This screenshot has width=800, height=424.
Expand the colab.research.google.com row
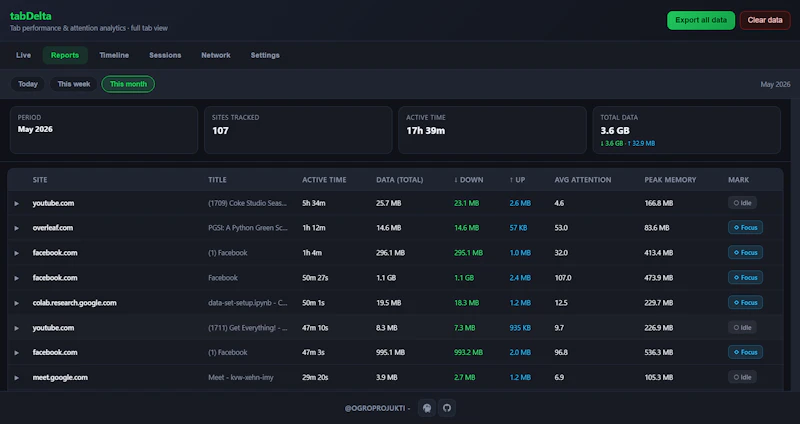16,303
